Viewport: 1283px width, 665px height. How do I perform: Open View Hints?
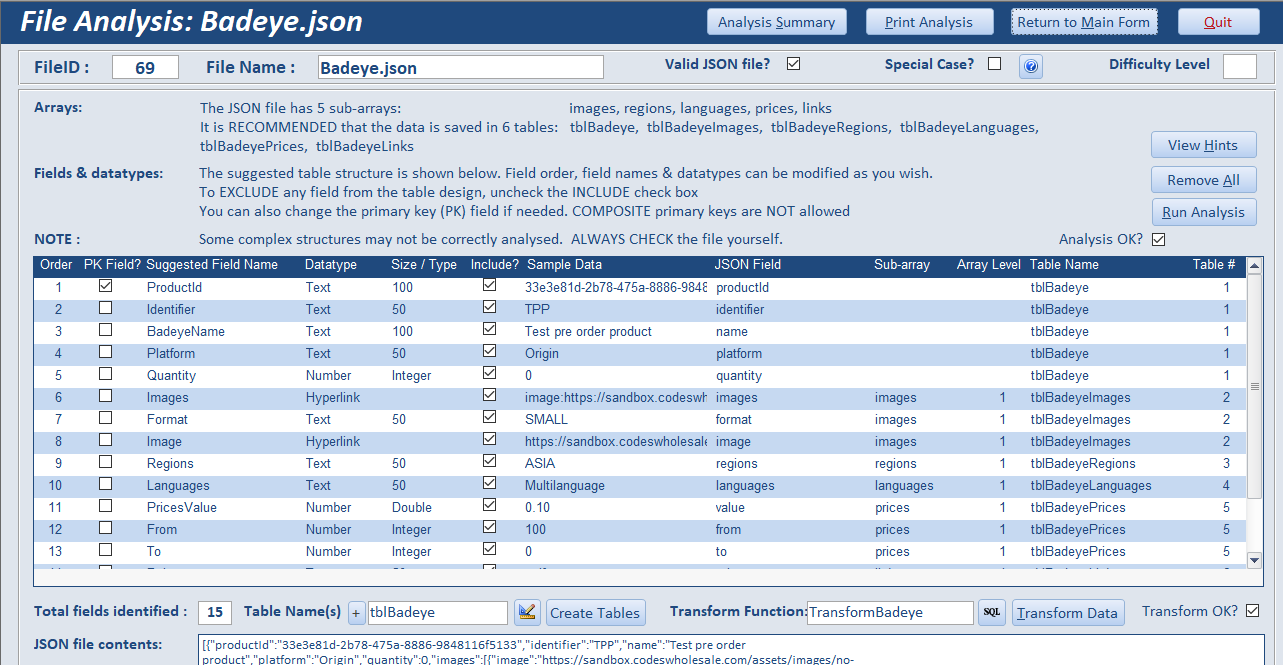(1204, 145)
